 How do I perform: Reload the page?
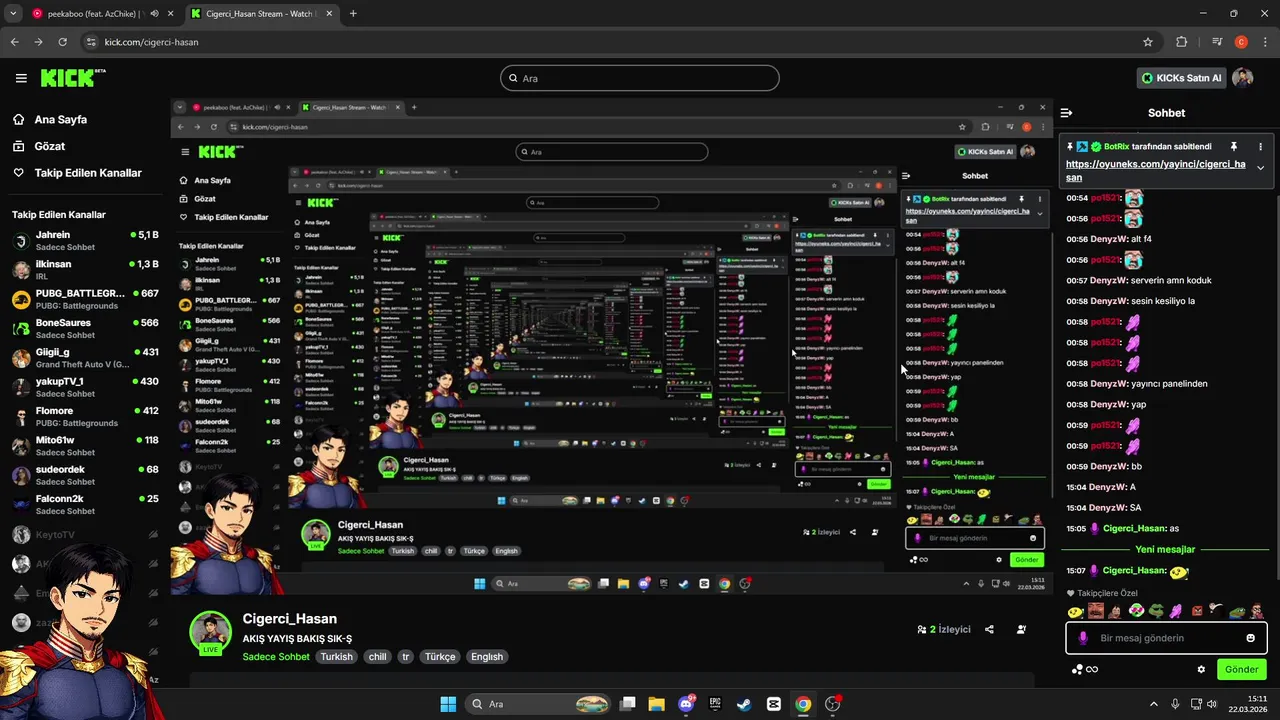(63, 42)
